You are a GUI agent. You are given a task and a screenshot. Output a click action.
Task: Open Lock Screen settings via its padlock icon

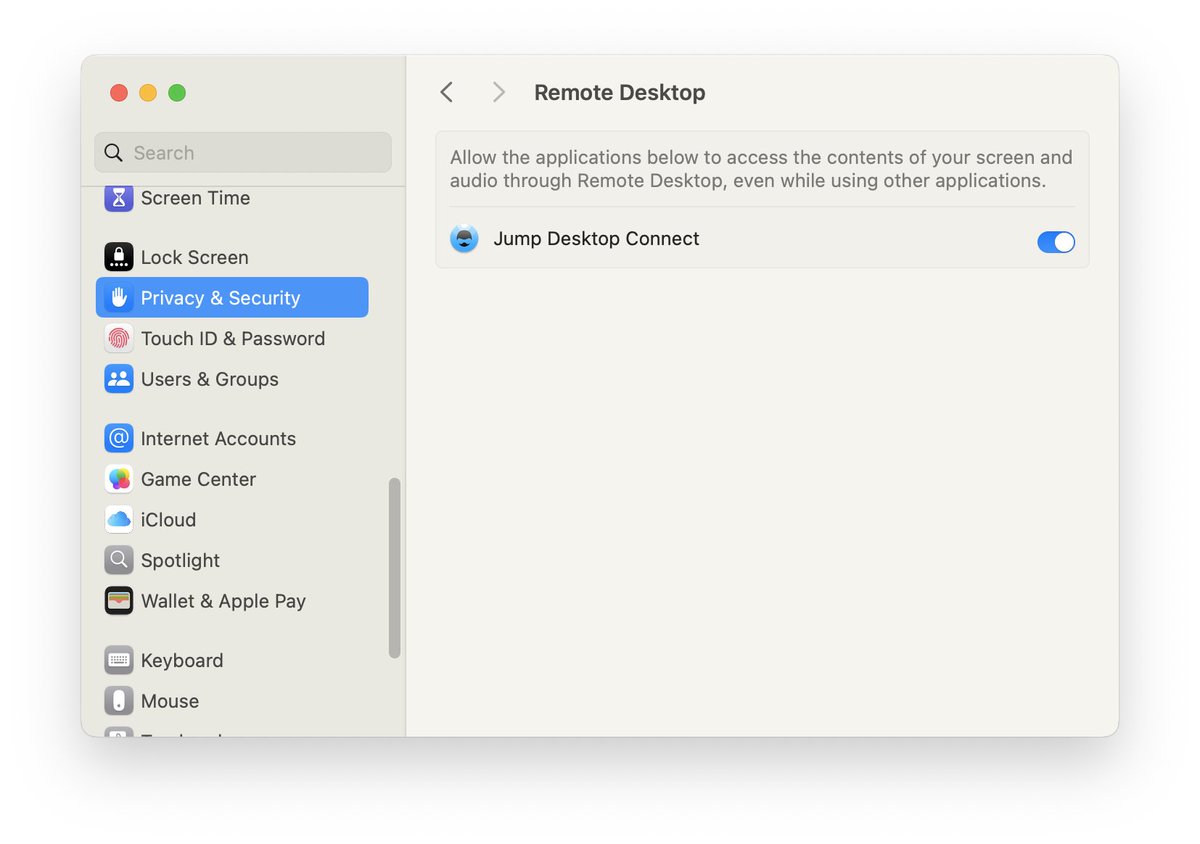click(x=118, y=257)
